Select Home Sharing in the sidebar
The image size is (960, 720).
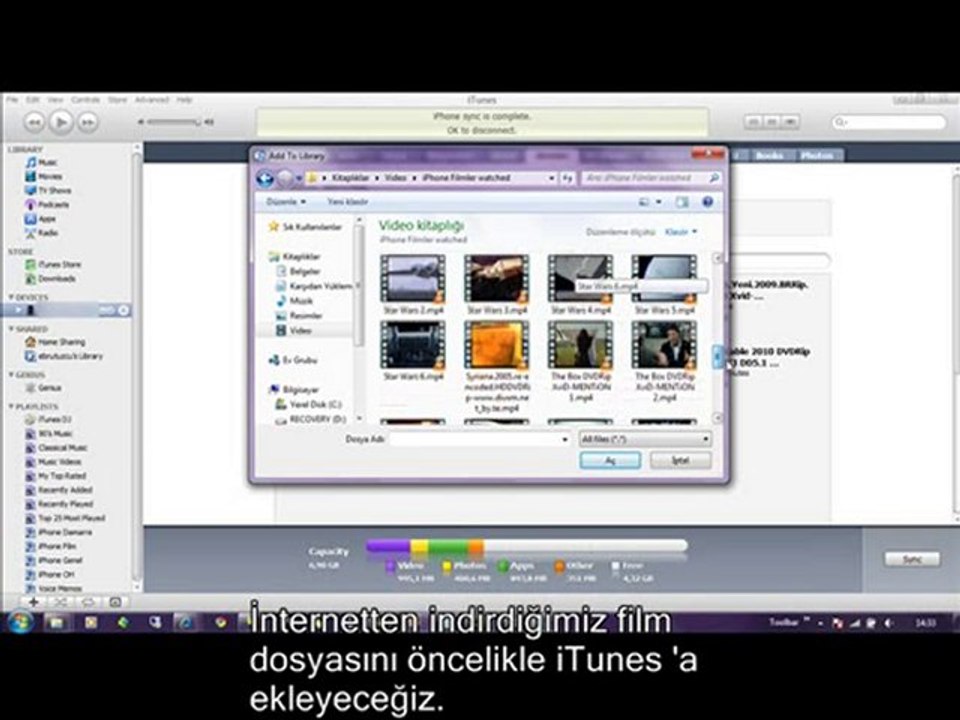[x=55, y=342]
